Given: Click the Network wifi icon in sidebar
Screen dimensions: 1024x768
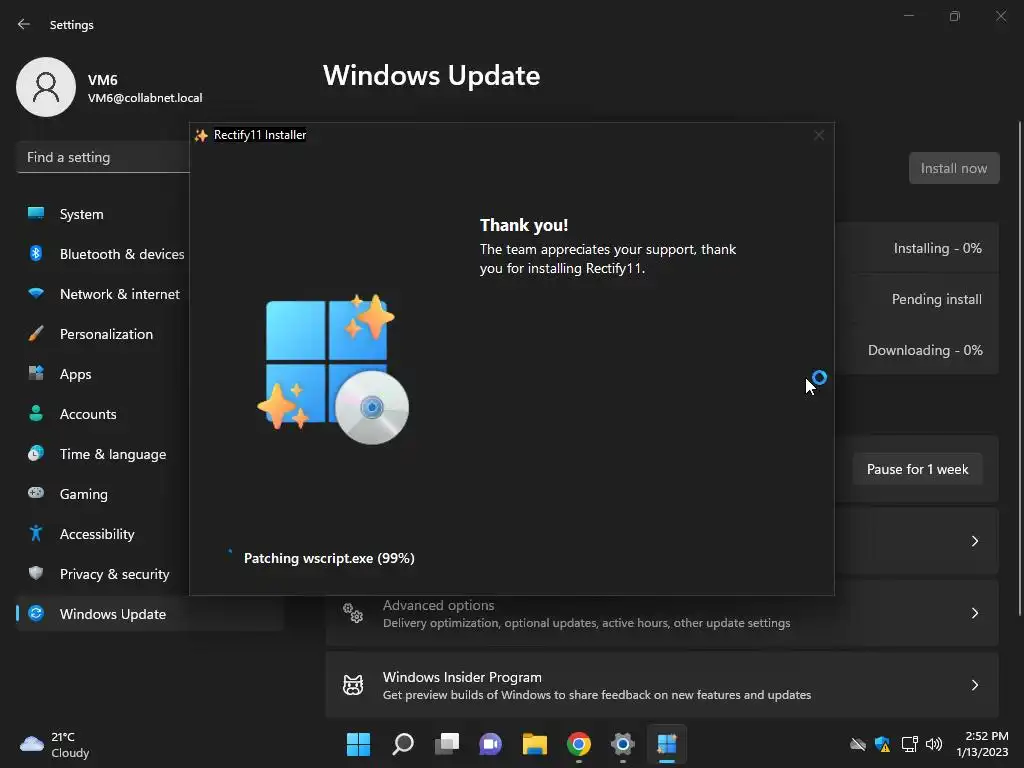Looking at the screenshot, I should [x=36, y=293].
